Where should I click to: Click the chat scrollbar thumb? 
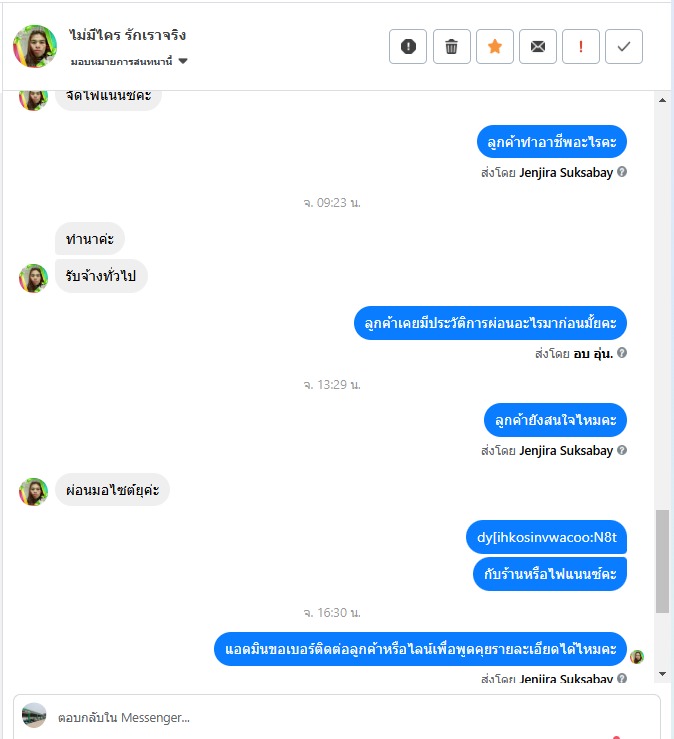click(662, 561)
